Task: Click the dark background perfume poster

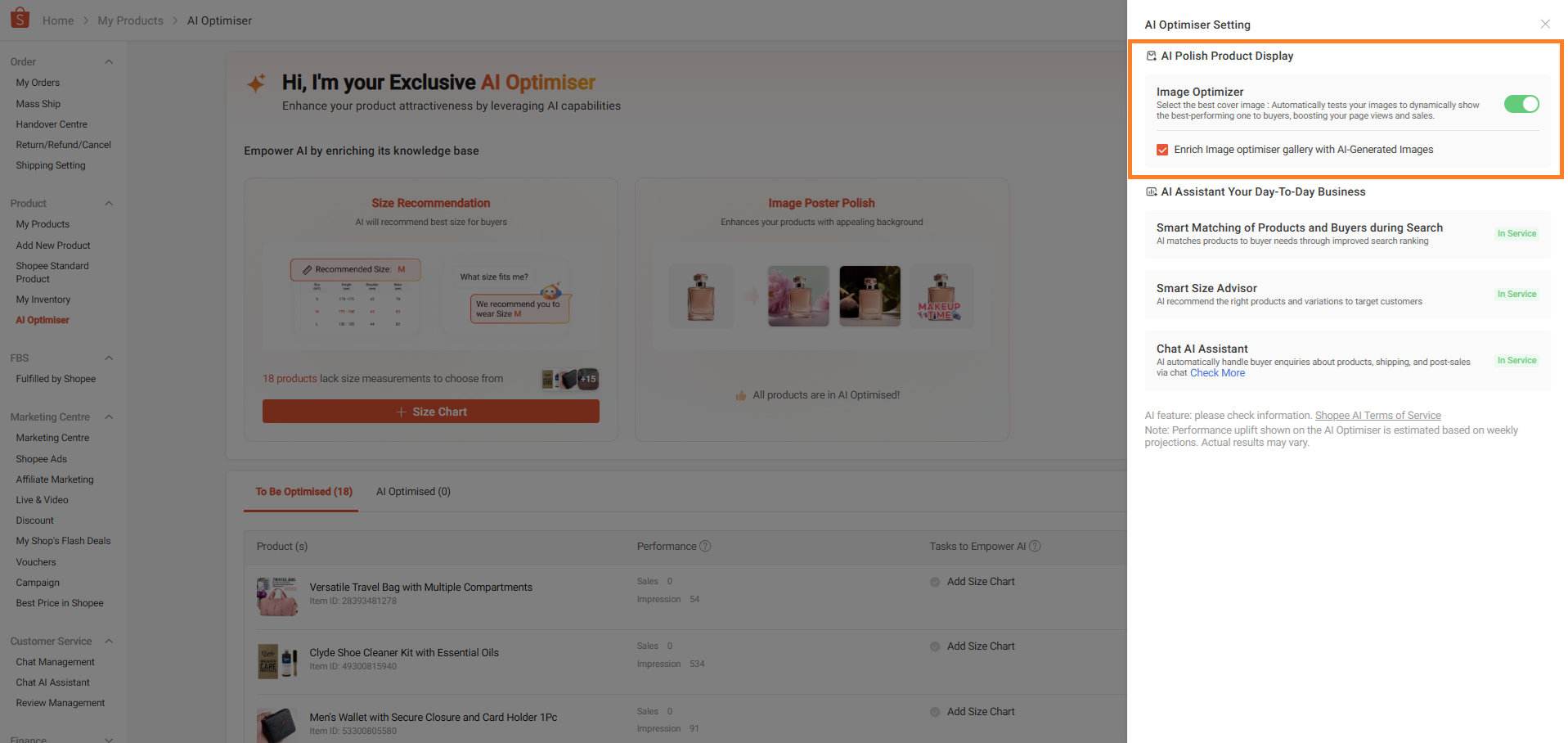Action: coord(869,296)
